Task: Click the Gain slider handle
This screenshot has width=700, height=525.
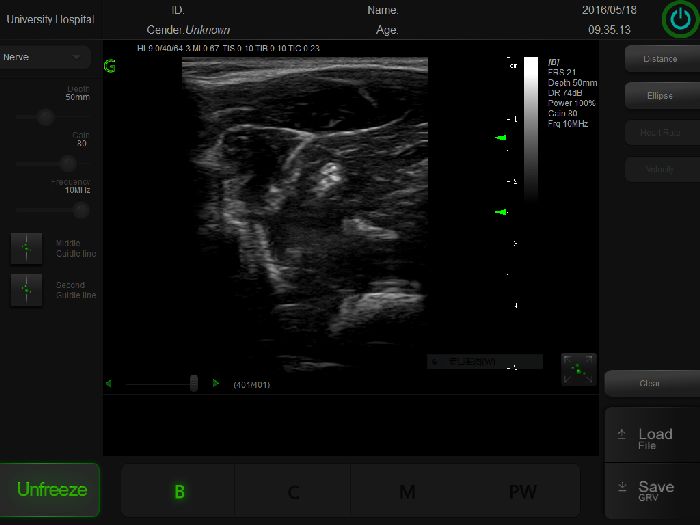Action: click(68, 163)
